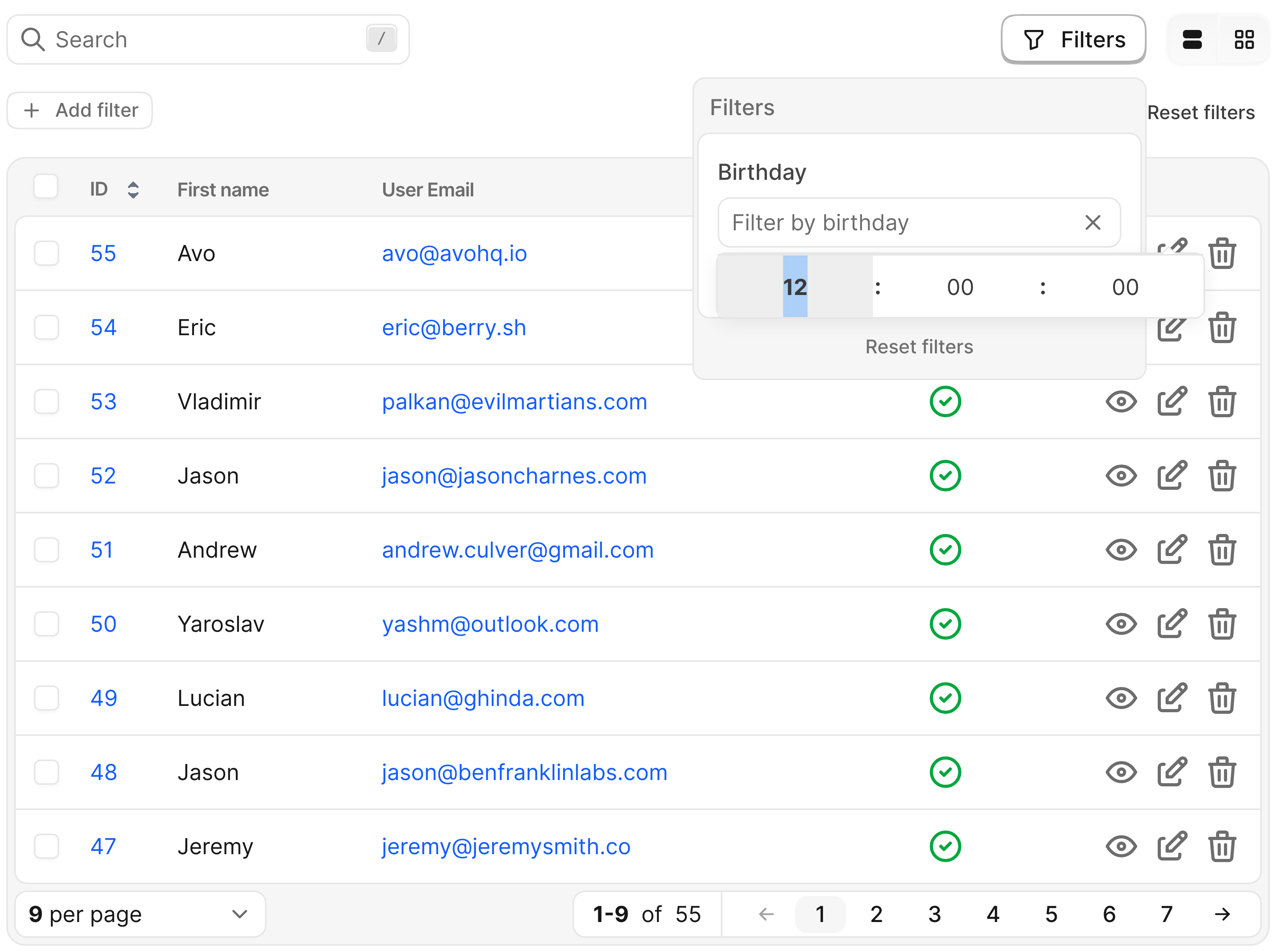Click the Add filter button

(80, 111)
